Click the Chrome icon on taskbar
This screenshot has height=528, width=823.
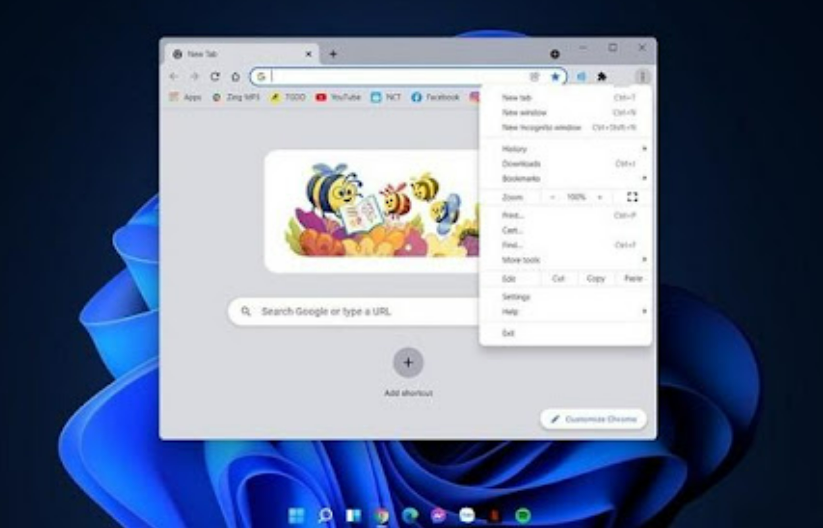click(382, 515)
